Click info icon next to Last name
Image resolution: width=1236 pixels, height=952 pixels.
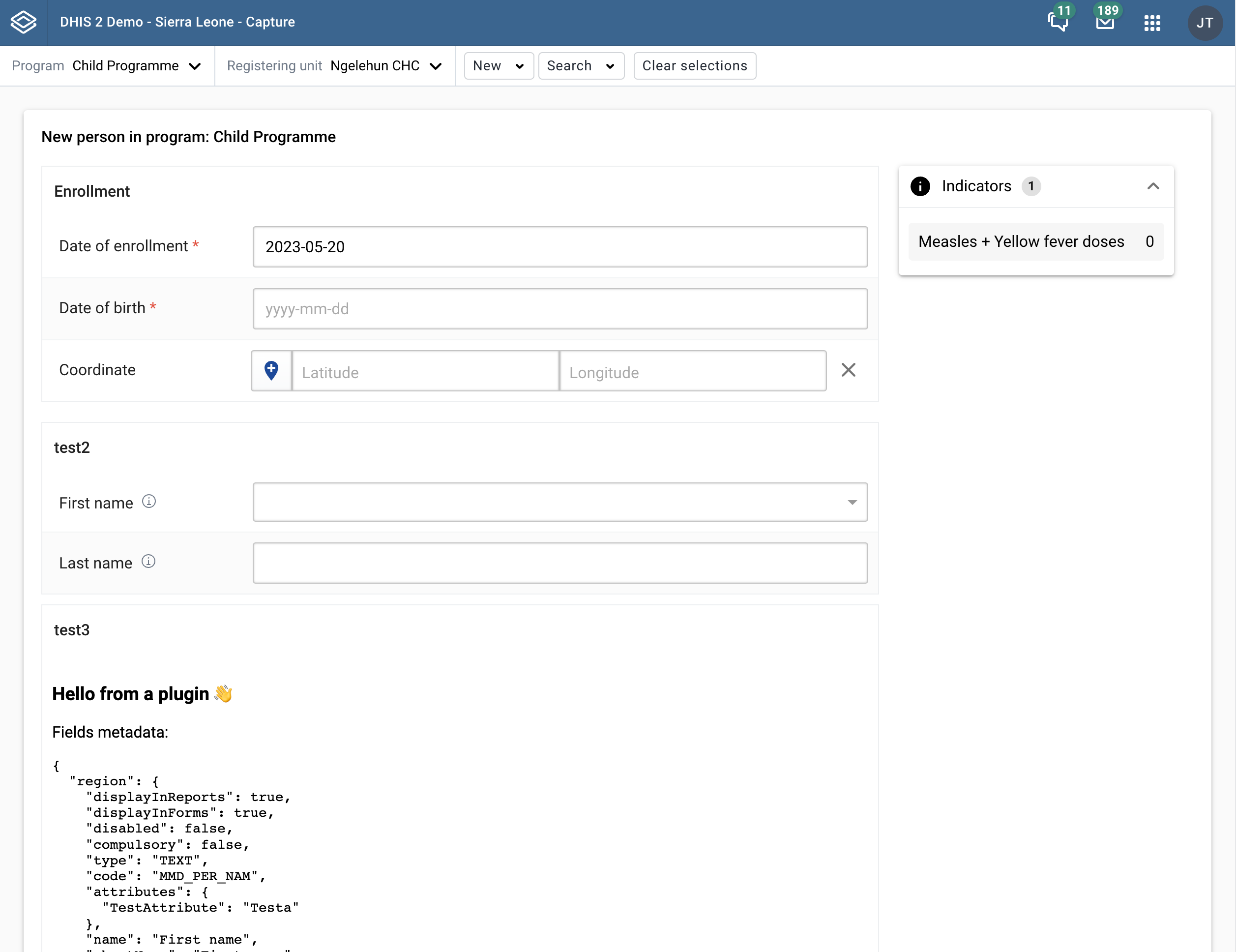pyautogui.click(x=148, y=562)
